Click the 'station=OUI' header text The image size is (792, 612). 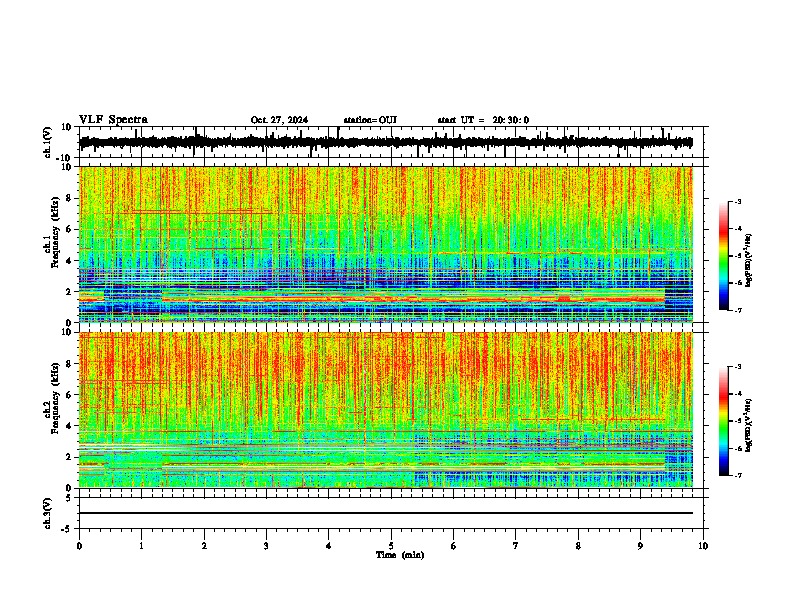click(370, 120)
